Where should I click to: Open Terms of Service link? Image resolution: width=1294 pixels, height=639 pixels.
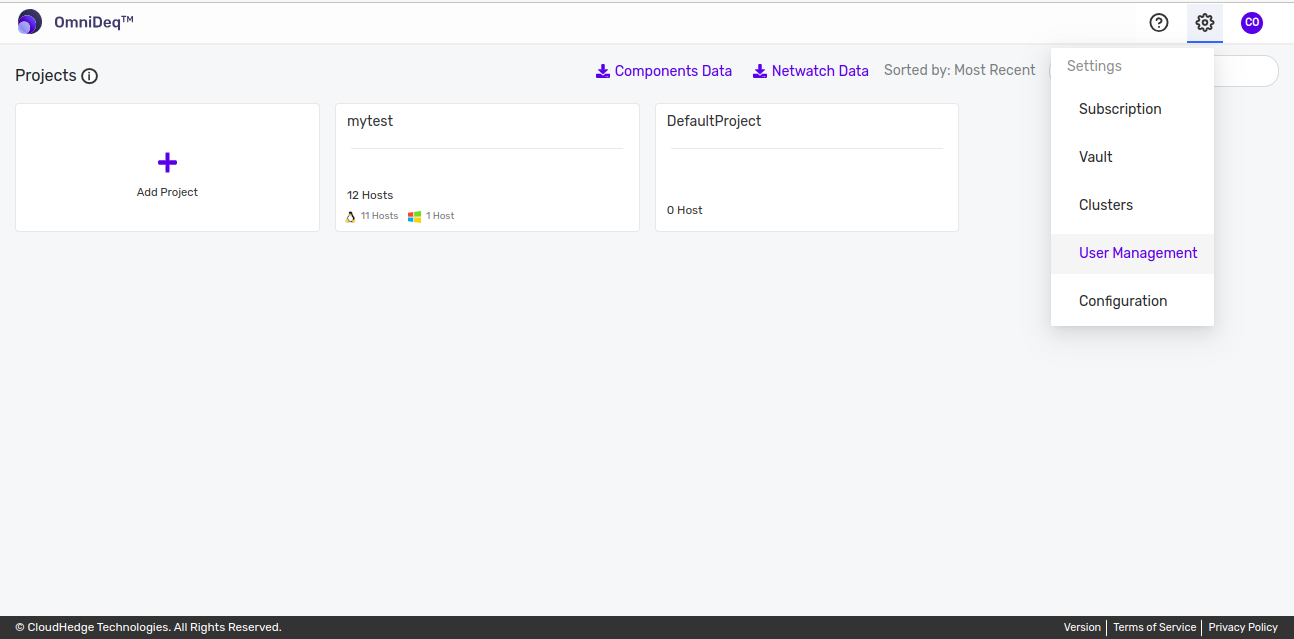(1154, 627)
